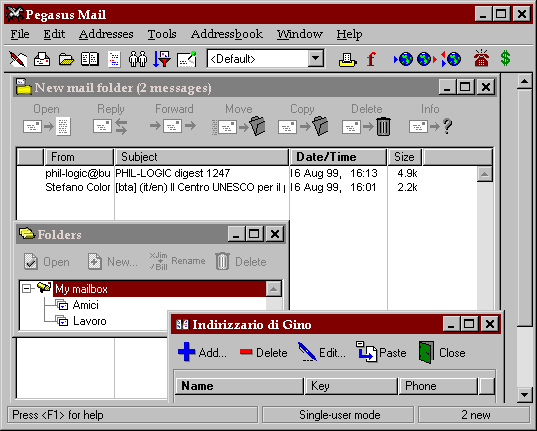Click the check host for mail globe icon
Viewport: 537px width, 431px height.
click(x=403, y=59)
